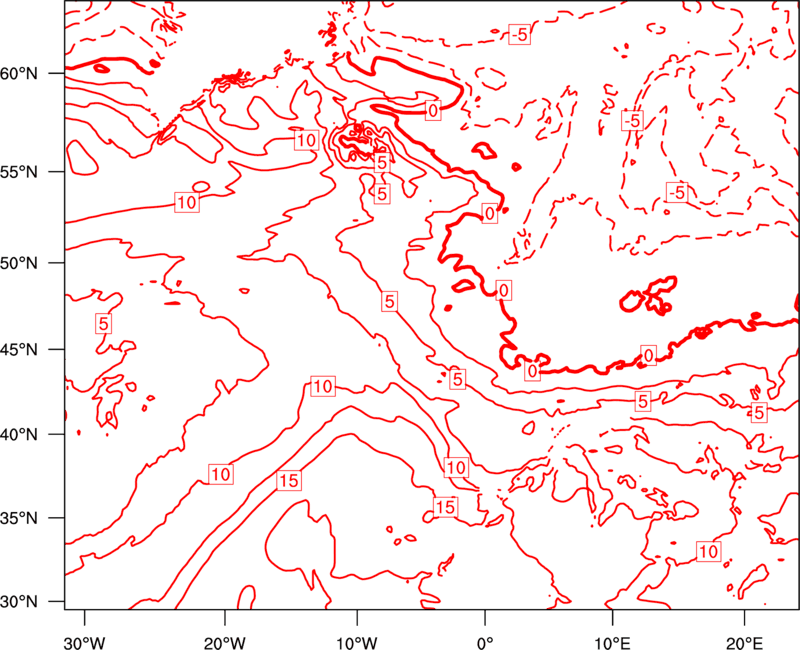
Task: Click the 15 contour label nearest 15°W
Action: coord(289,480)
